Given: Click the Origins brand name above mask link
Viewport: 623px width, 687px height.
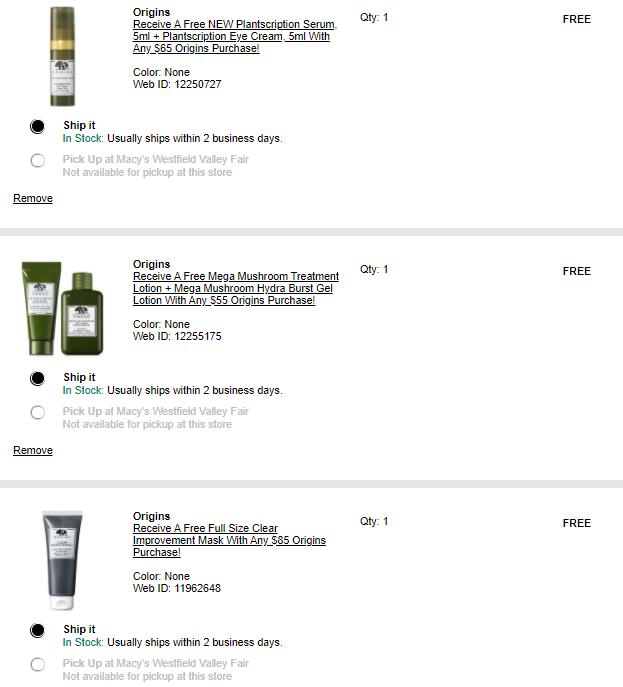Looking at the screenshot, I should [152, 516].
